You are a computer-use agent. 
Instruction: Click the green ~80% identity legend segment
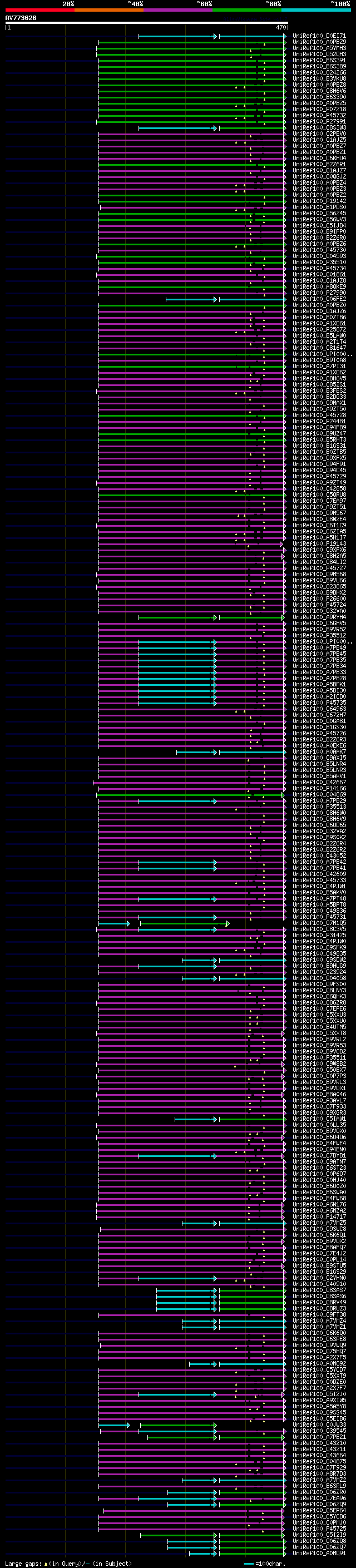247,10
